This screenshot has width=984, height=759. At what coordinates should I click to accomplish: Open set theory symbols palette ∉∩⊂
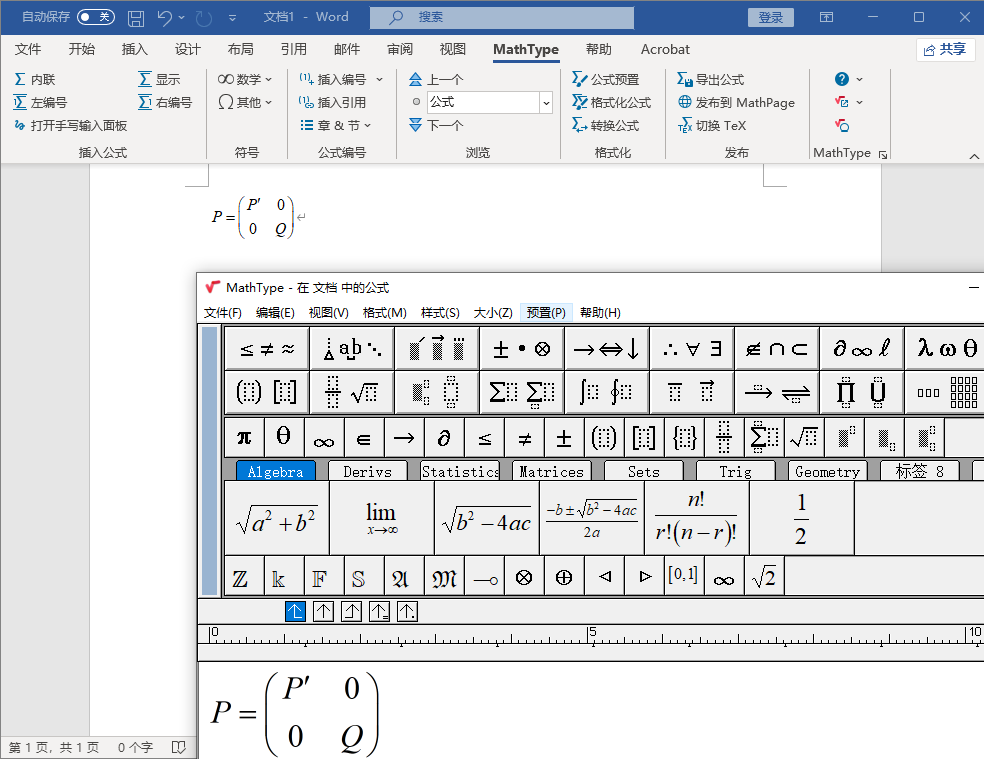click(776, 348)
